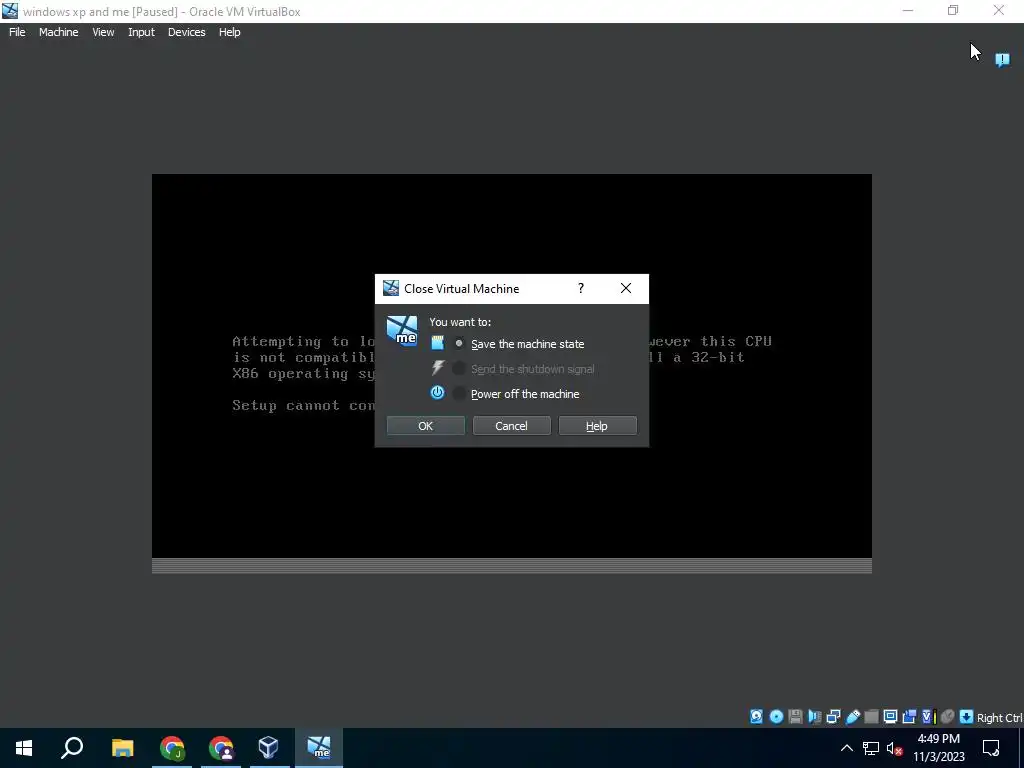Screen dimensions: 1024x768
Task: Show hidden system tray icons chevron
Action: click(846, 748)
